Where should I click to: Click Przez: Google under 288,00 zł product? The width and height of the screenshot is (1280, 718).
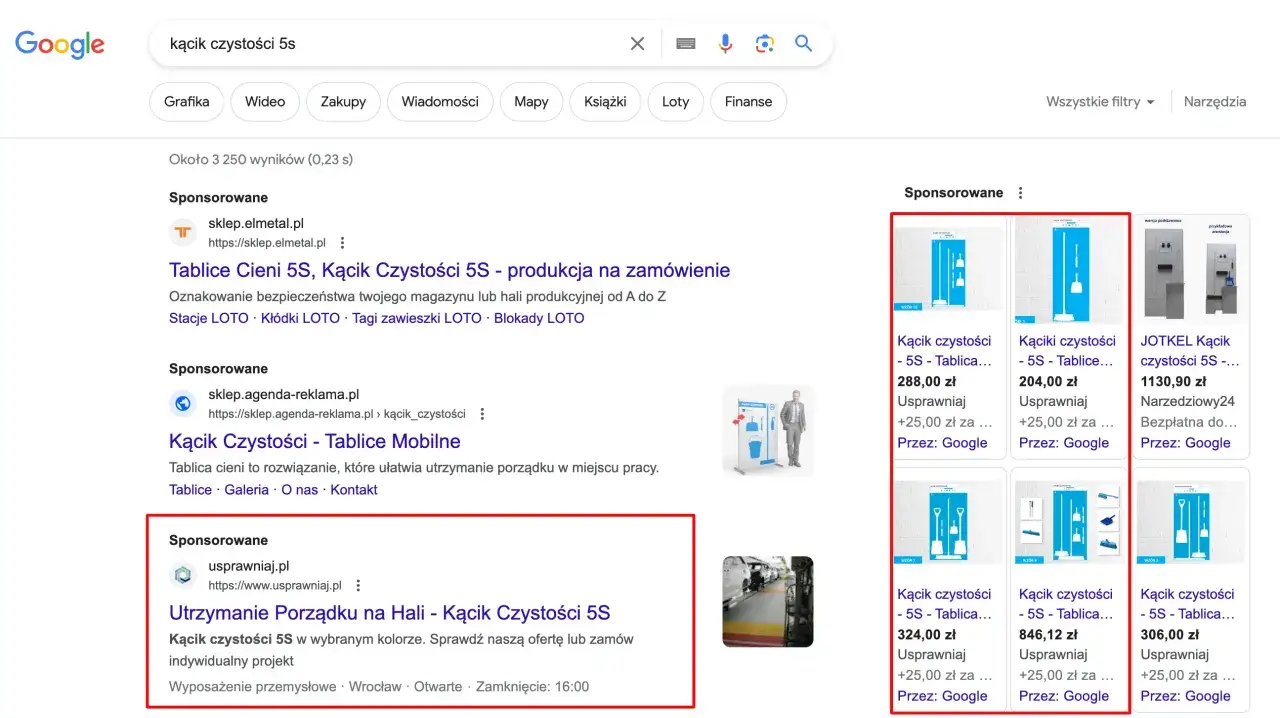(x=942, y=443)
